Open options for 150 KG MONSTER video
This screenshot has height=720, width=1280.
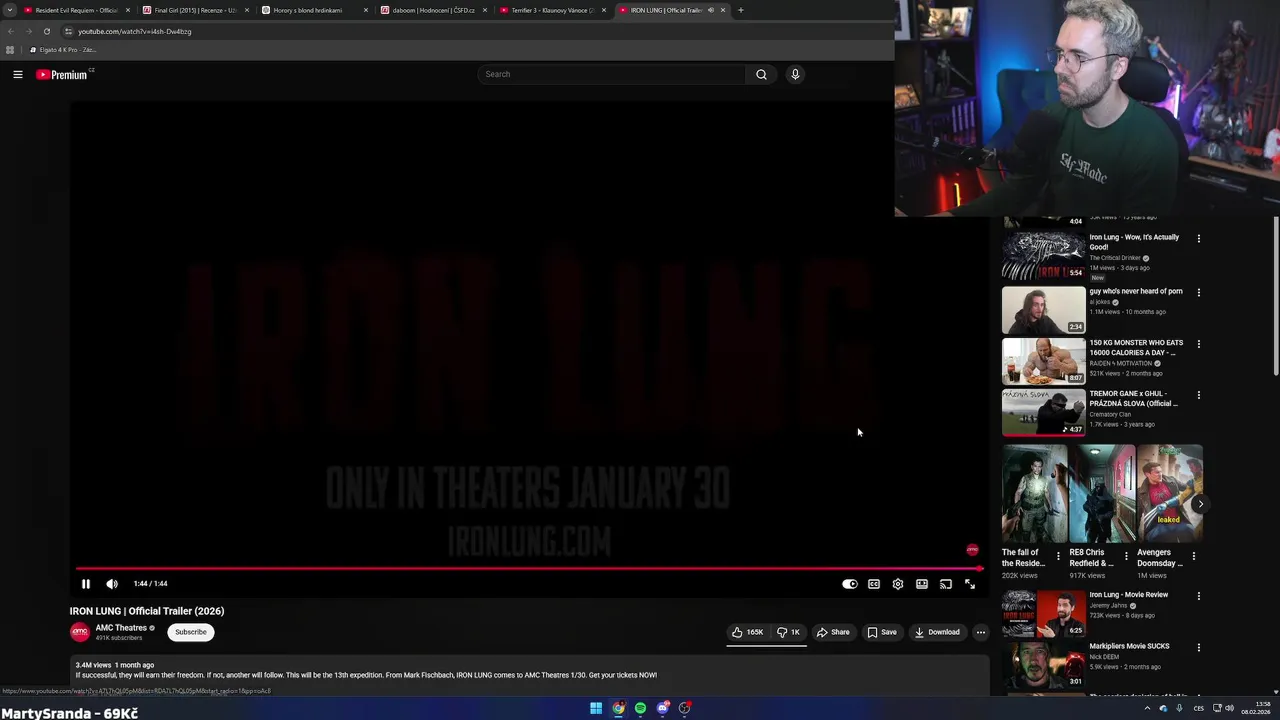[x=1199, y=344]
